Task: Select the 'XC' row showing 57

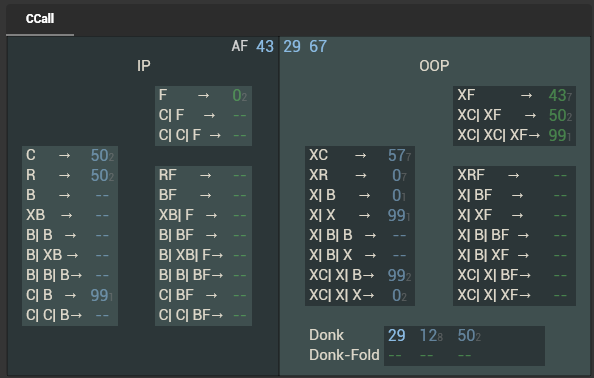Action: [360, 155]
